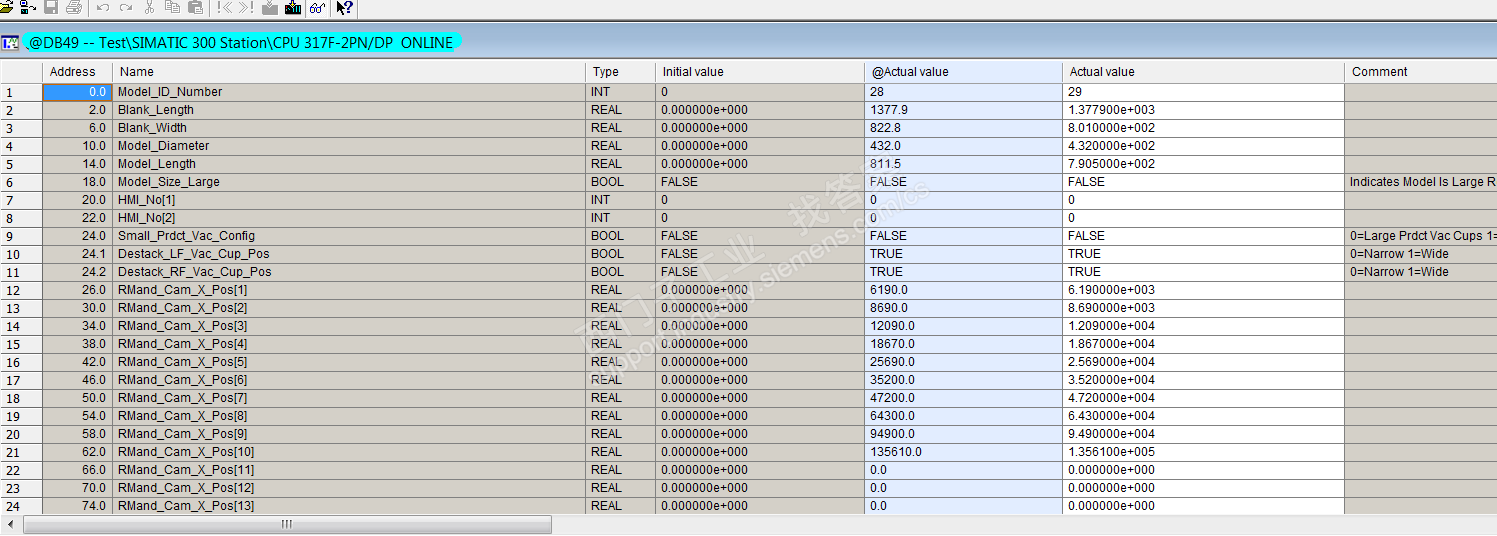This screenshot has width=1497, height=536.
Task: Toggle the Monitor glasses toolbar icon
Action: [x=317, y=7]
